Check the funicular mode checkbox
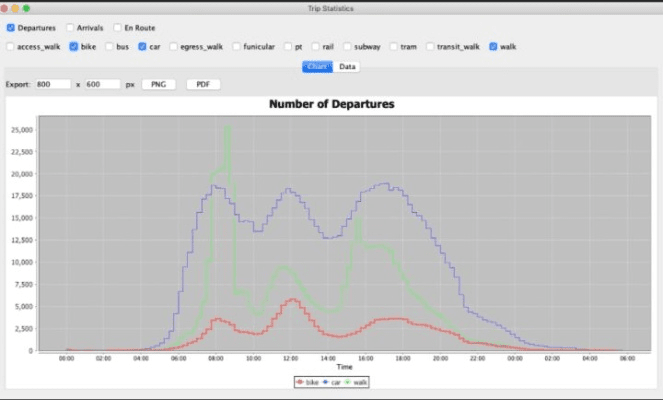 (x=236, y=46)
